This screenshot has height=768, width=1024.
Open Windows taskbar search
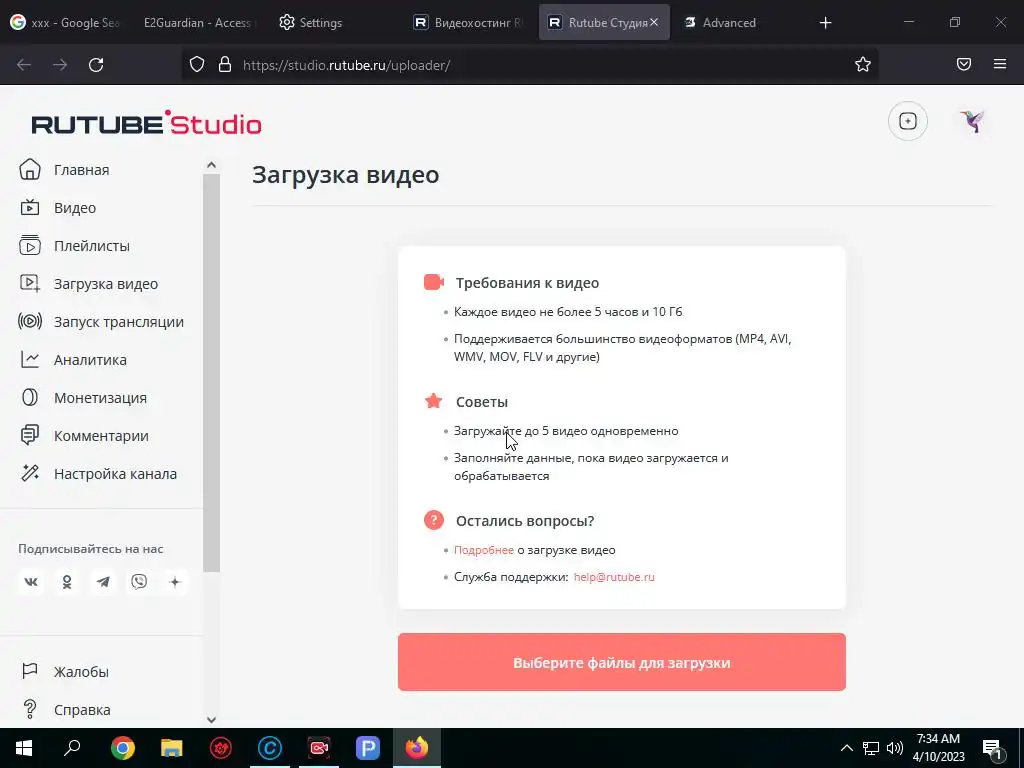[x=72, y=748]
